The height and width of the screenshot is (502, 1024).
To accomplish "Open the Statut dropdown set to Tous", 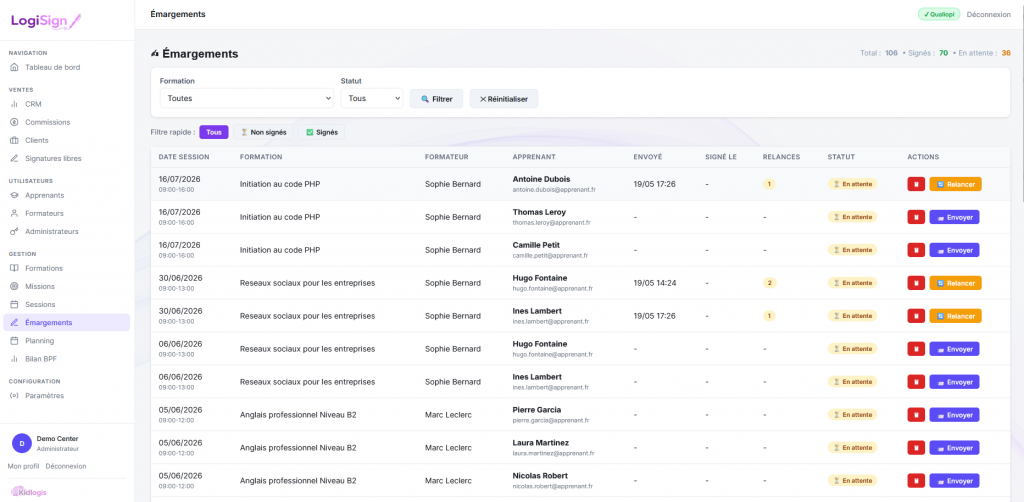I will pos(372,99).
